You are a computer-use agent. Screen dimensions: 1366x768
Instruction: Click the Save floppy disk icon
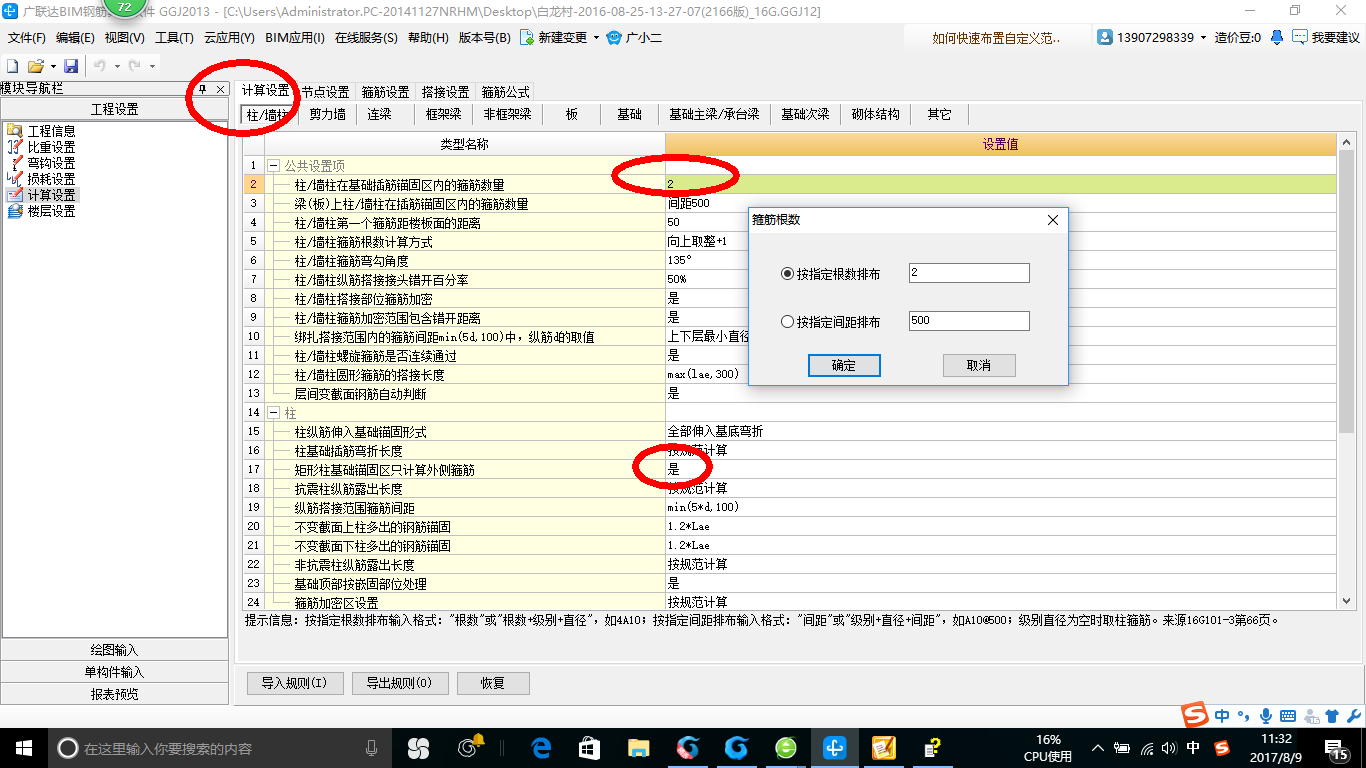point(71,66)
